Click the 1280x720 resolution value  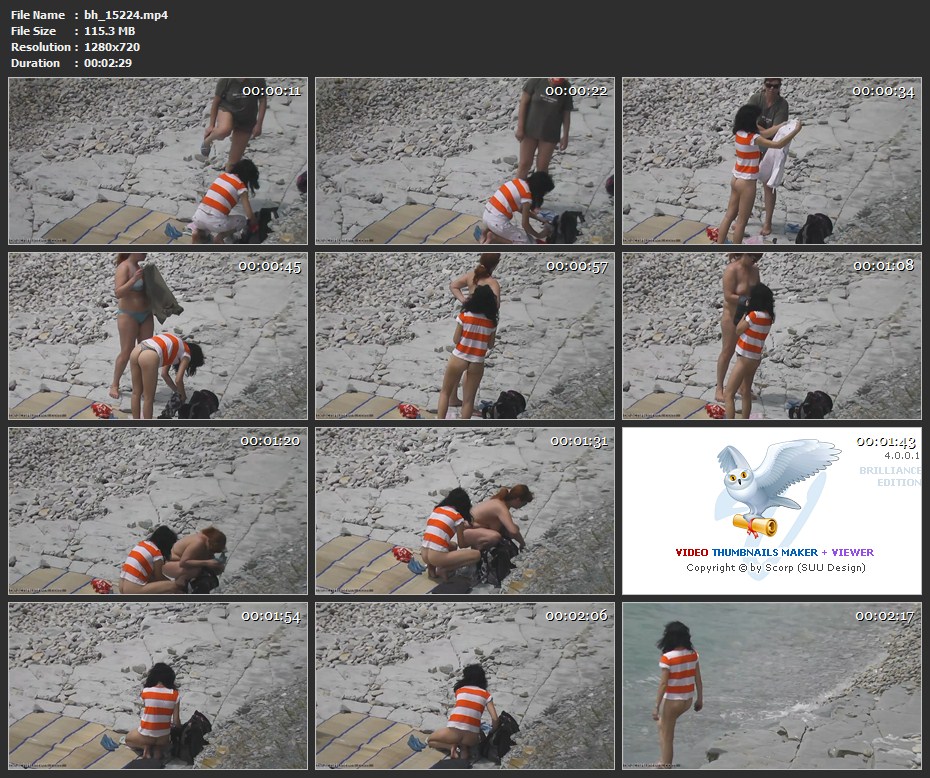click(115, 47)
